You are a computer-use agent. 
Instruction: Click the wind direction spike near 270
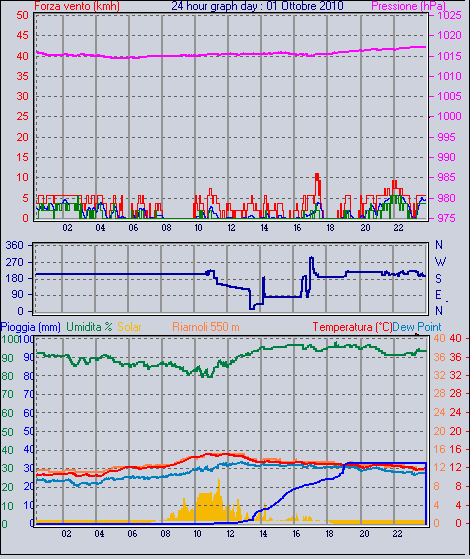[311, 258]
